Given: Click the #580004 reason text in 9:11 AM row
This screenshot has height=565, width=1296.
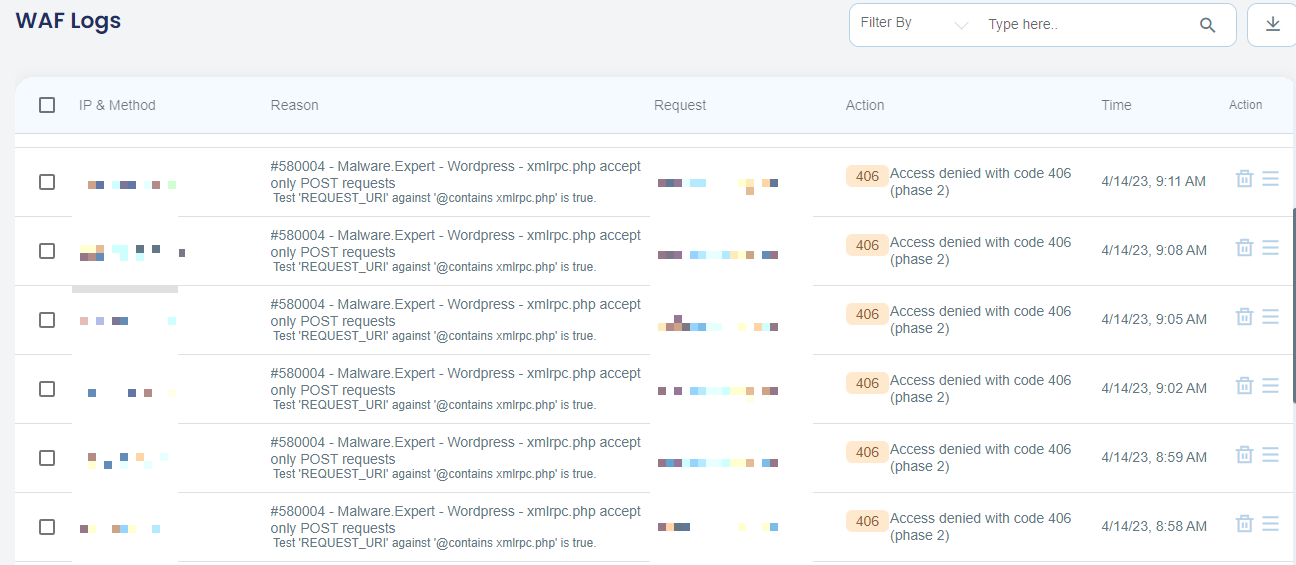Looking at the screenshot, I should click(455, 175).
